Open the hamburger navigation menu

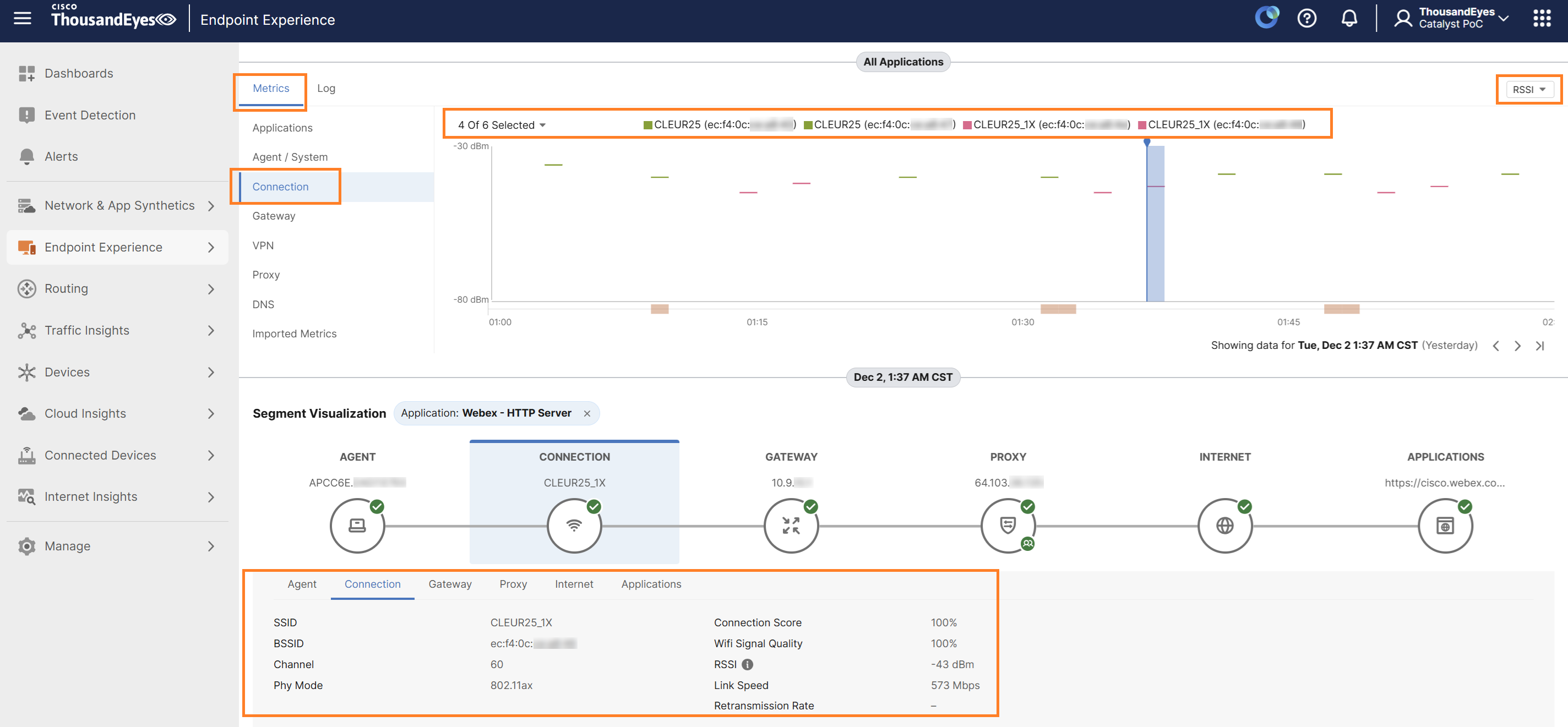tap(23, 19)
